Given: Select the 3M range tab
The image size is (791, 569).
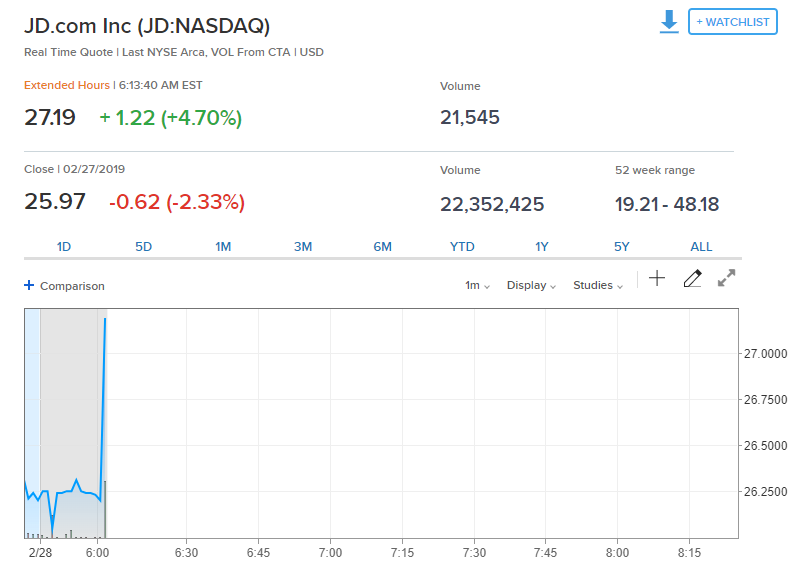Looking at the screenshot, I should pos(303,247).
